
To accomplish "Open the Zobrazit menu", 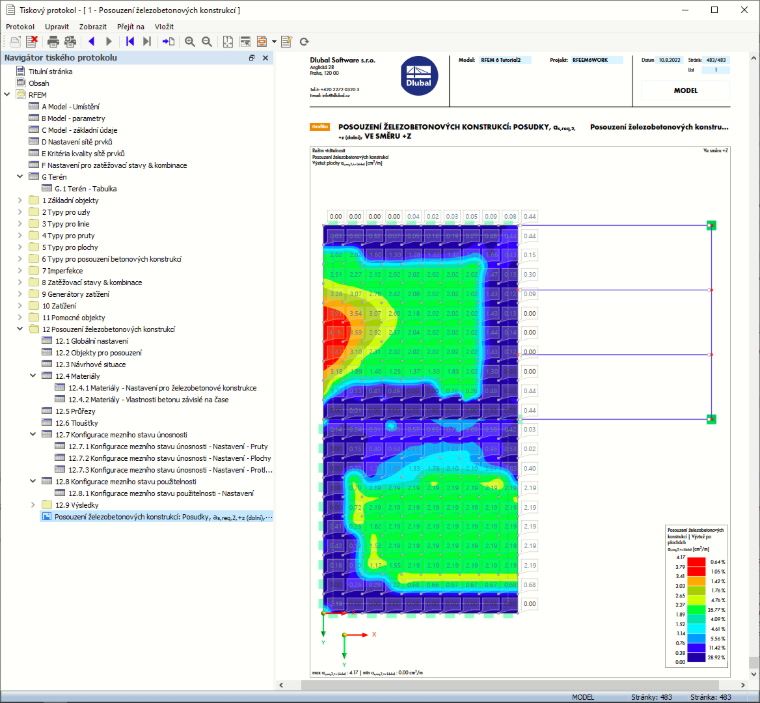I will point(93,27).
